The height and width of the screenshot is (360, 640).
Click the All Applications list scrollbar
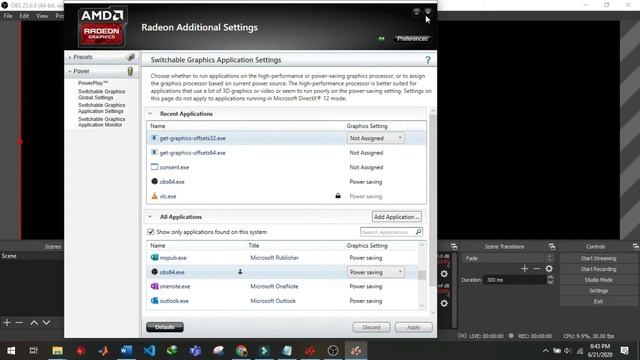click(422, 276)
